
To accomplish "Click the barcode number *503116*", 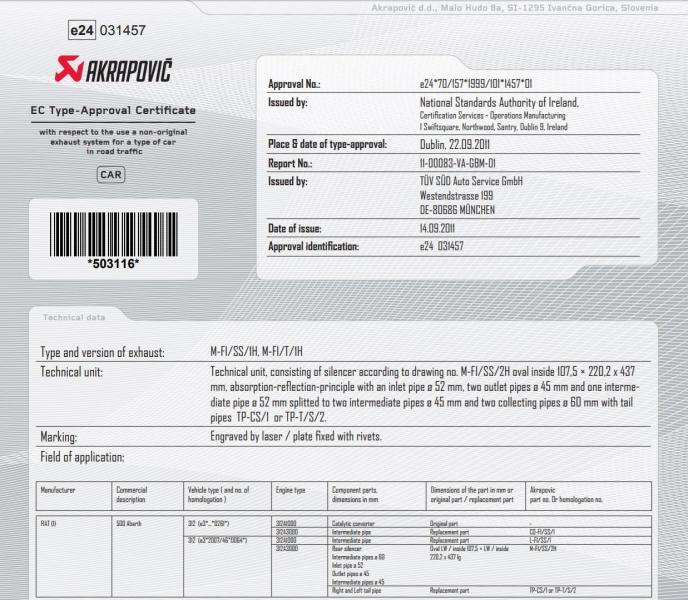I will 112,264.
